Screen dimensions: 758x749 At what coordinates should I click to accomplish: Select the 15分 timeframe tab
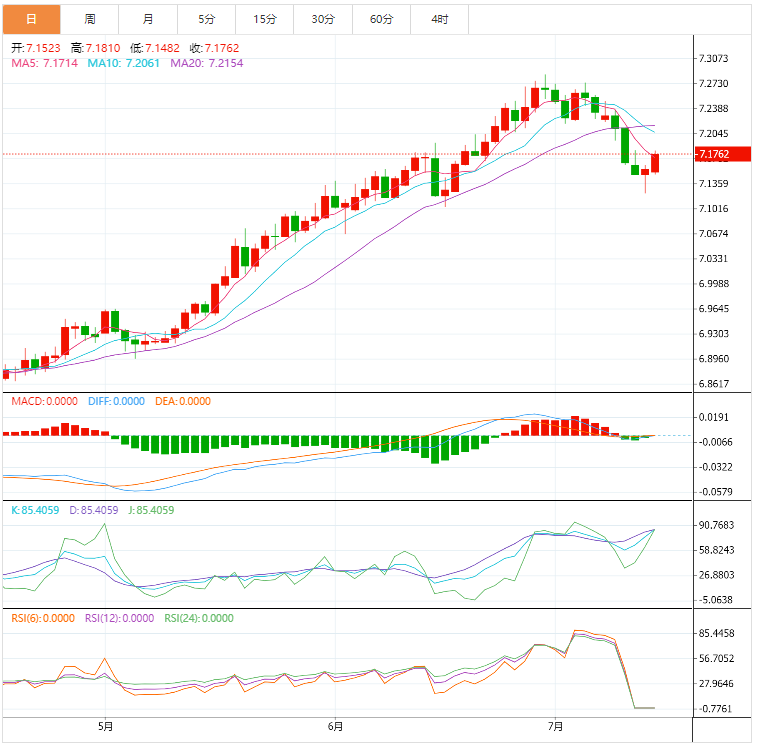(x=265, y=19)
